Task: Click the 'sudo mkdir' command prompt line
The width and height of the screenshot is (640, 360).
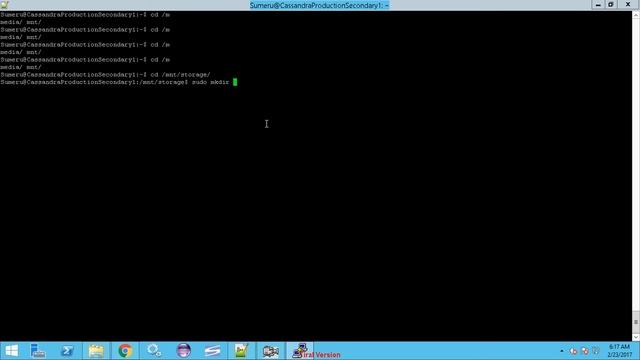Action: point(118,82)
